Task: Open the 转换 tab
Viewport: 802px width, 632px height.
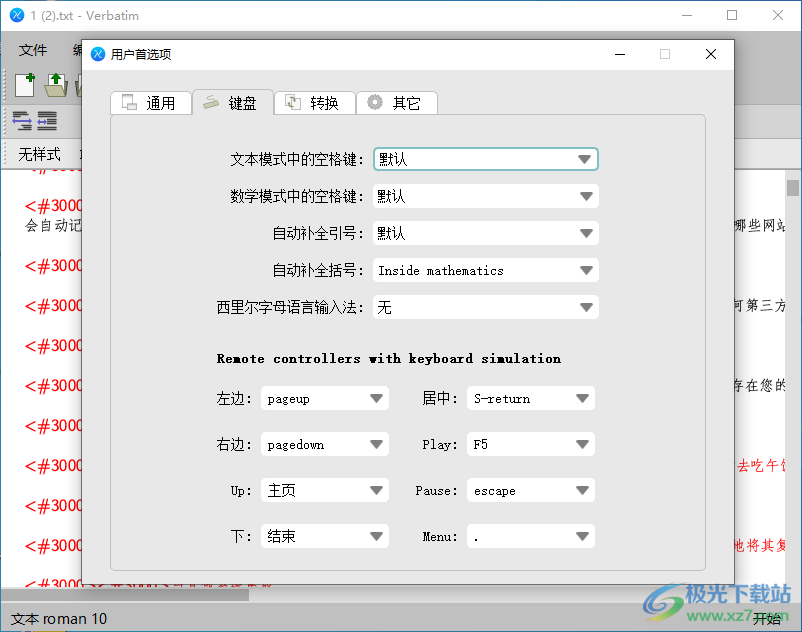Action: (315, 103)
